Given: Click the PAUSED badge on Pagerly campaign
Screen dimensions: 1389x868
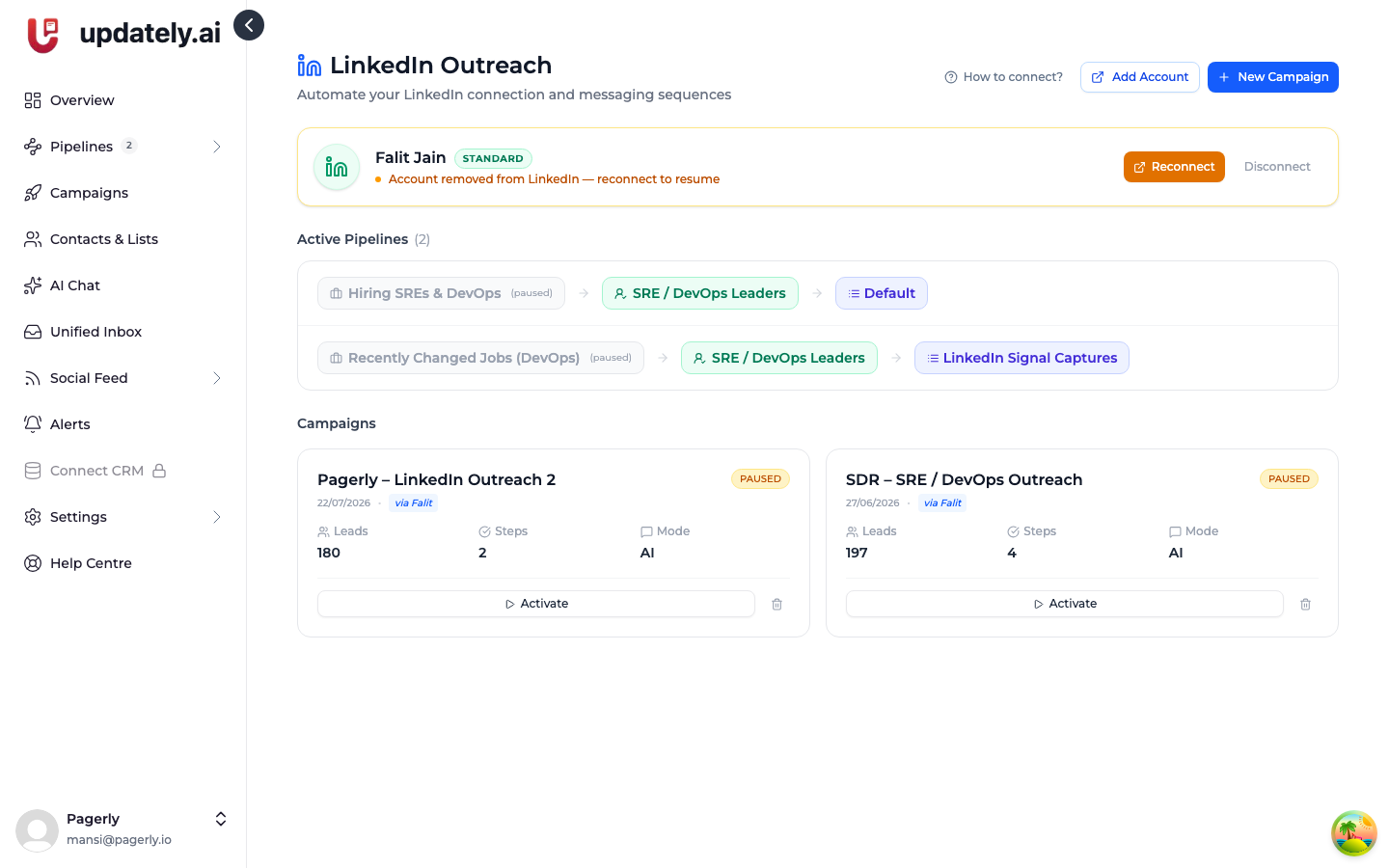Looking at the screenshot, I should pos(760,479).
